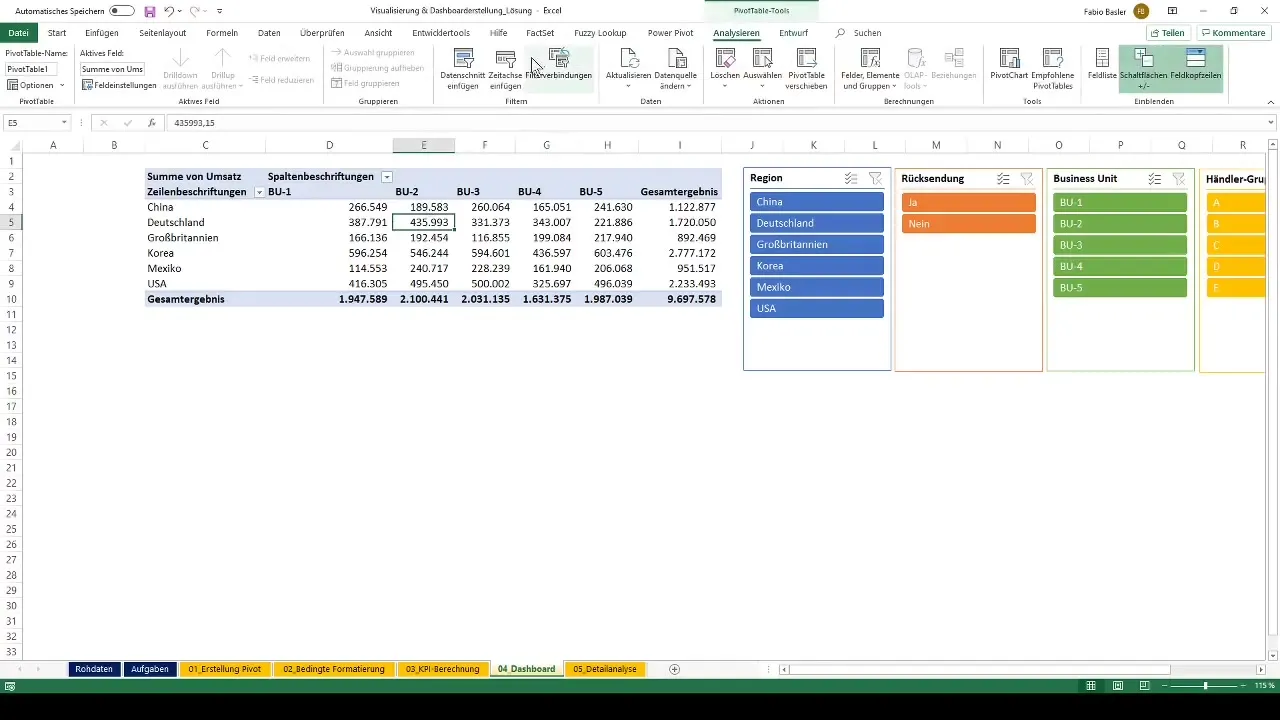
Task: Open the 03_KPI-Berechnung sheet tab
Action: coord(443,669)
